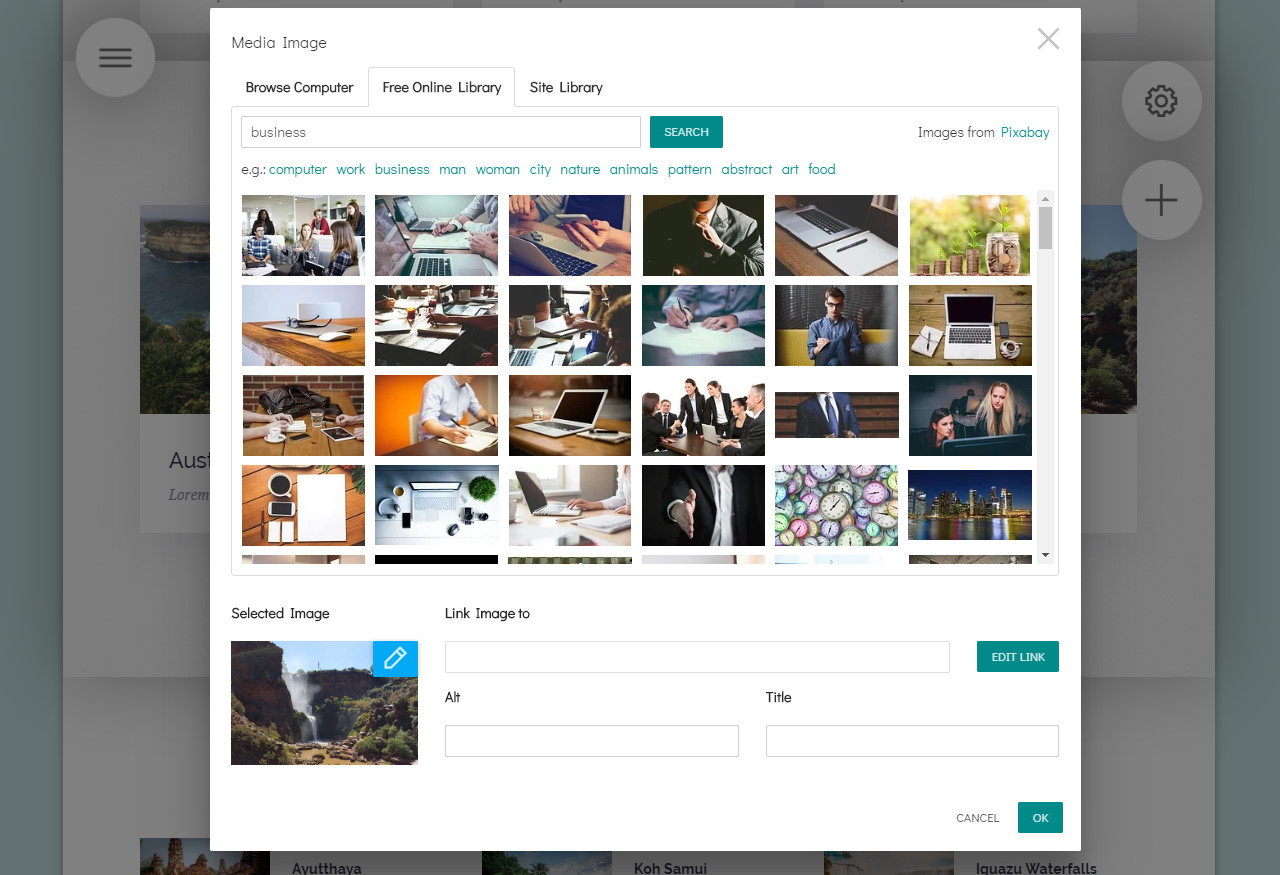
Task: Click the 'food' example keyword
Action: tap(822, 169)
